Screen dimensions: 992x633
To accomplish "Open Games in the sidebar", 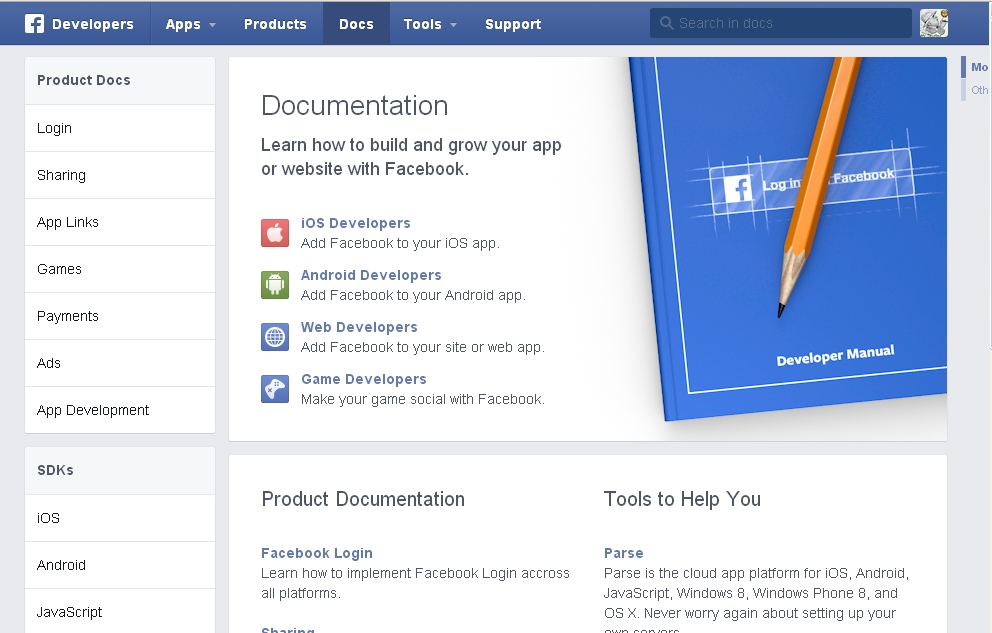I will click(120, 269).
